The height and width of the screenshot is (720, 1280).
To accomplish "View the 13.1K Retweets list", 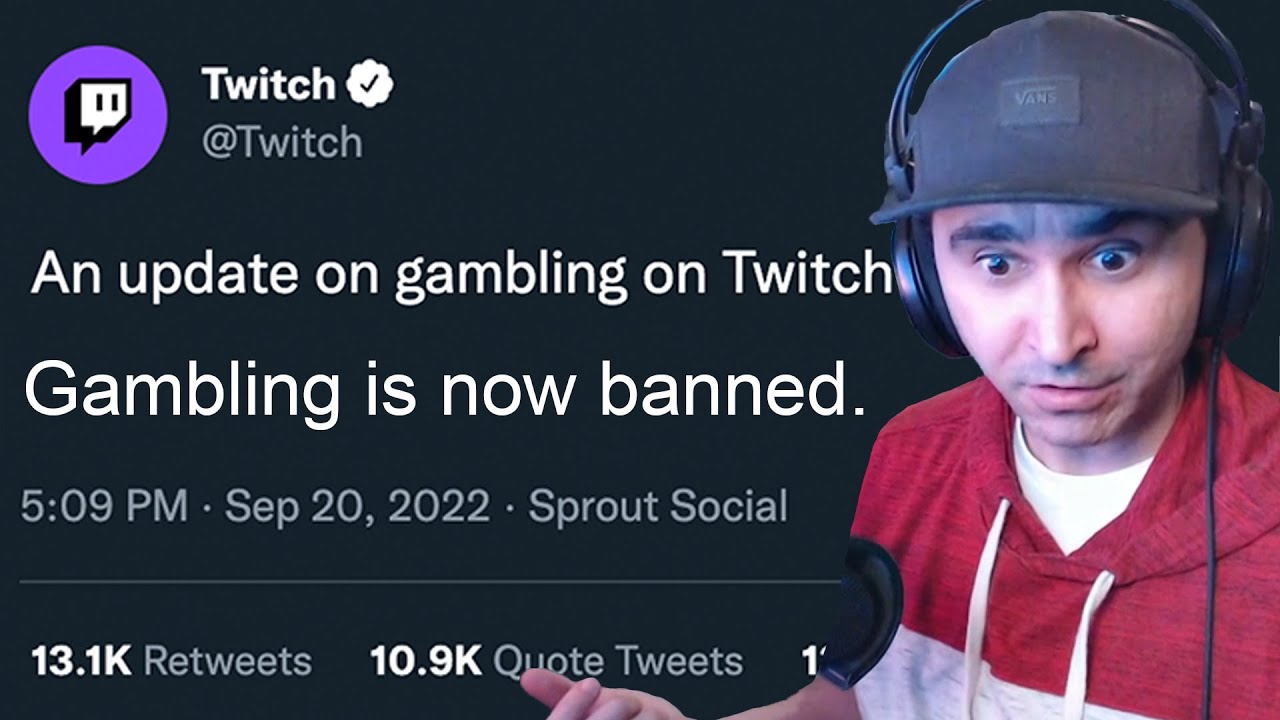I will (171, 661).
